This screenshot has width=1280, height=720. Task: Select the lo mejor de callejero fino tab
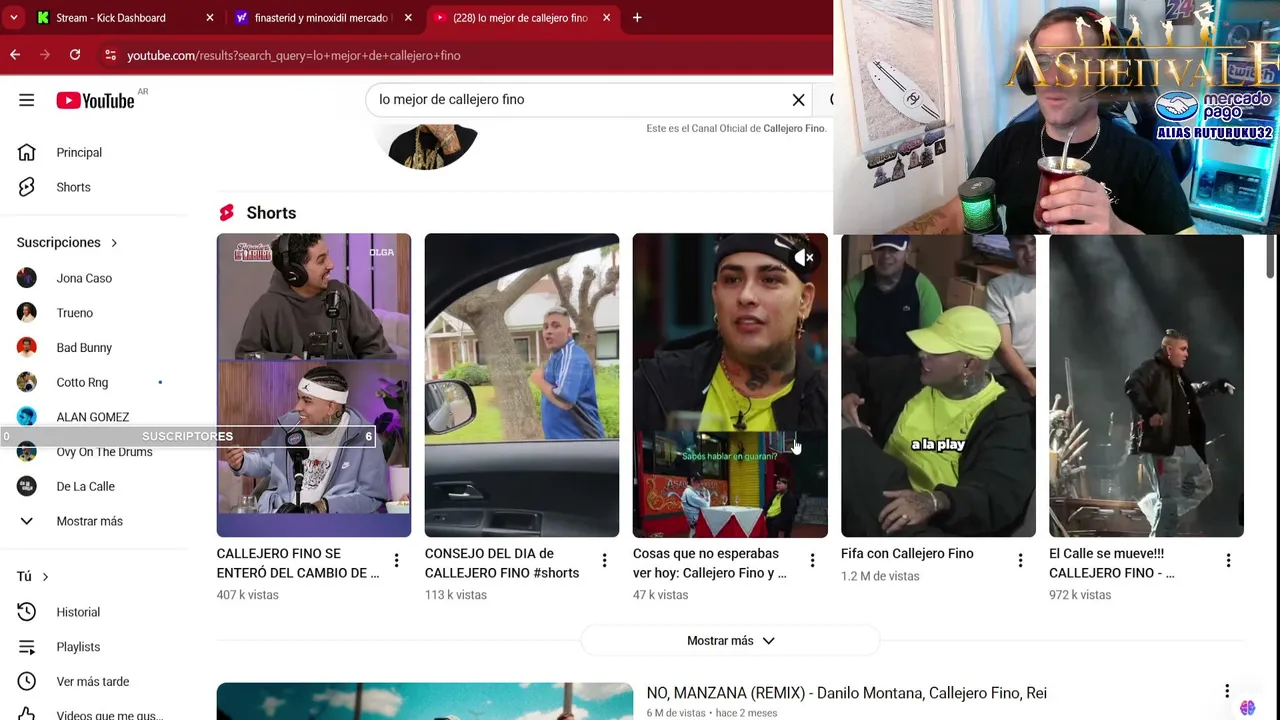click(x=520, y=18)
